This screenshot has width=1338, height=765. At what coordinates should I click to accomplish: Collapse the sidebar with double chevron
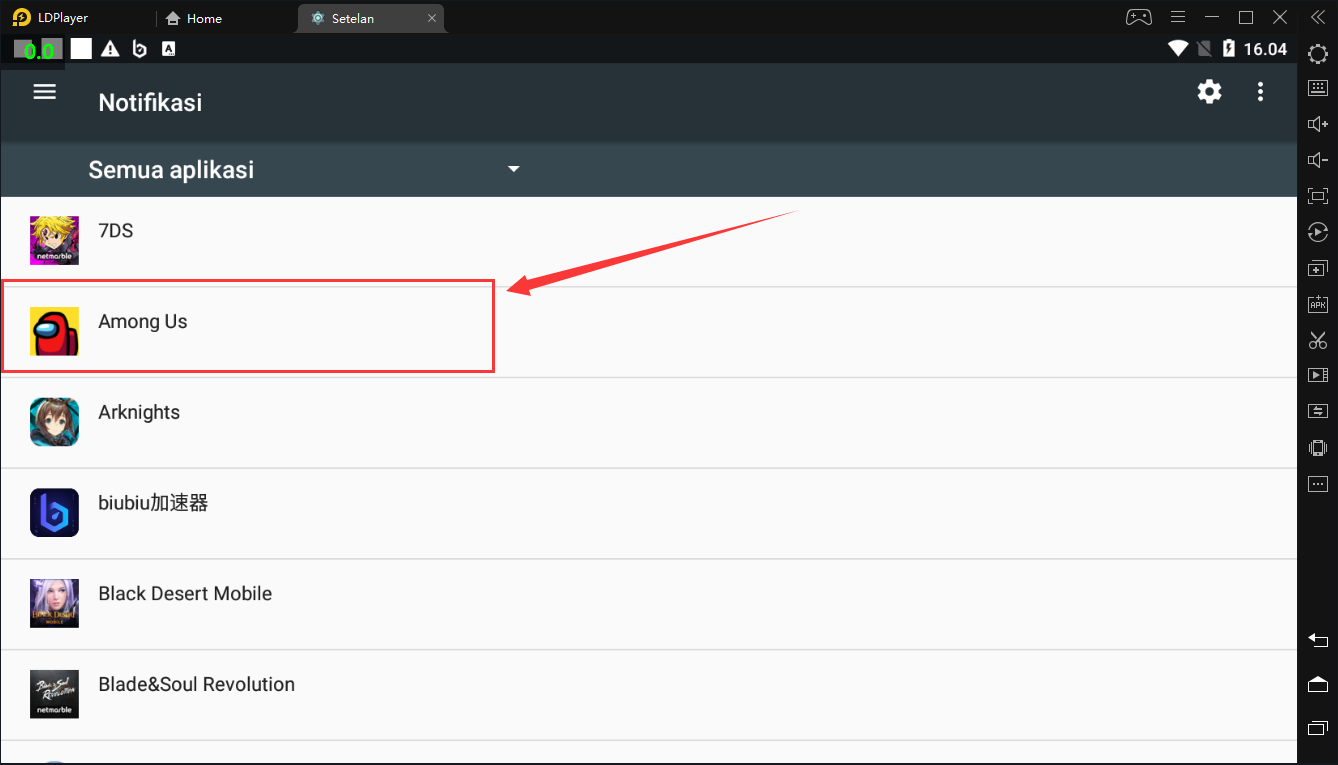coord(1318,17)
